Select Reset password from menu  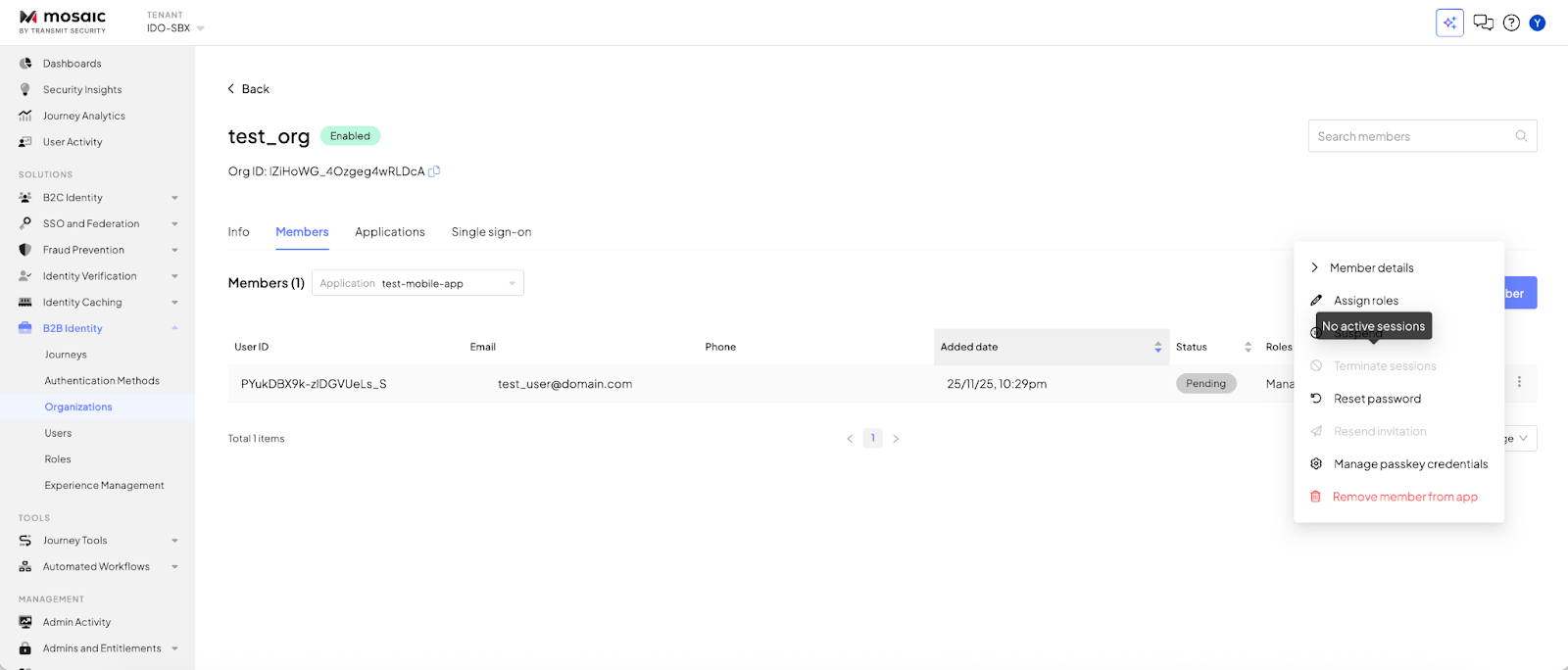coord(1377,399)
